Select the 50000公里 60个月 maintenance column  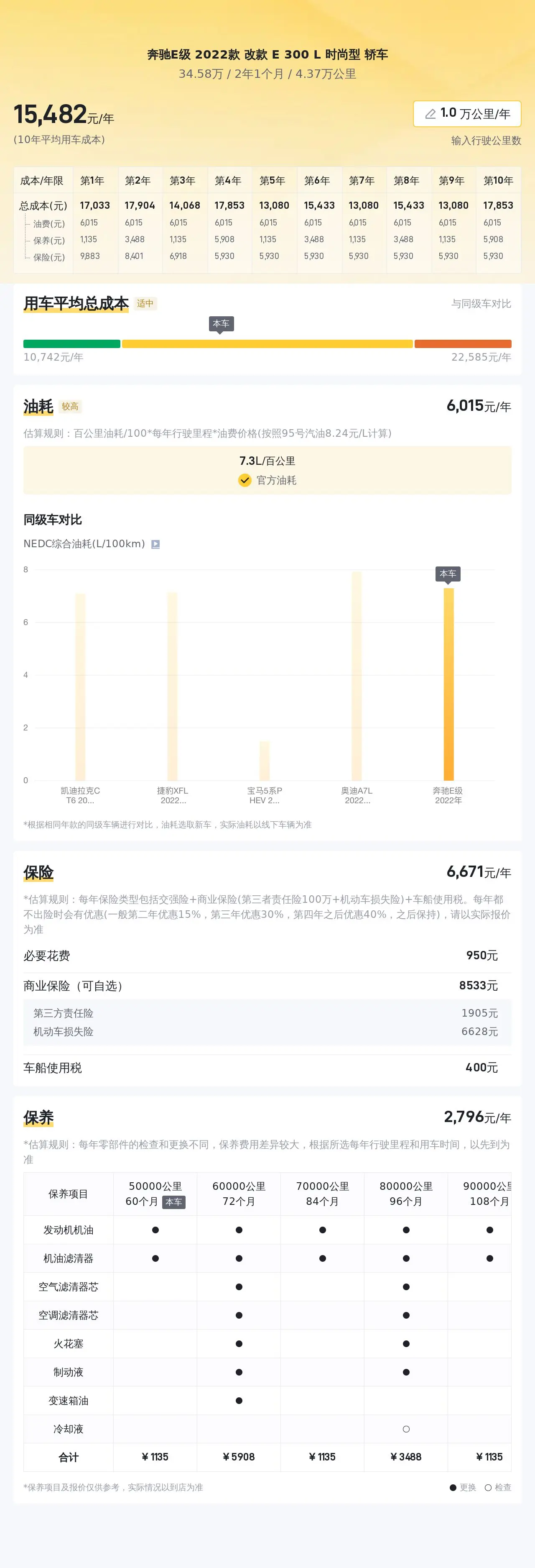tap(155, 1194)
